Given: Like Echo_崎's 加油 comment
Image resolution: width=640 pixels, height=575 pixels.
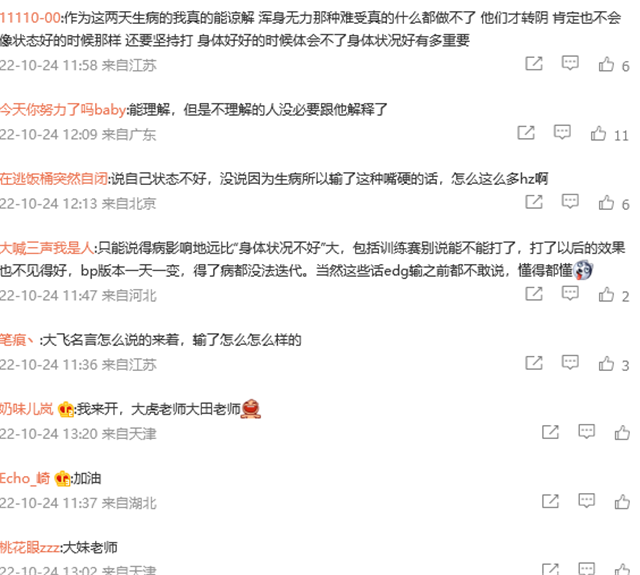Looking at the screenshot, I should coord(622,502).
